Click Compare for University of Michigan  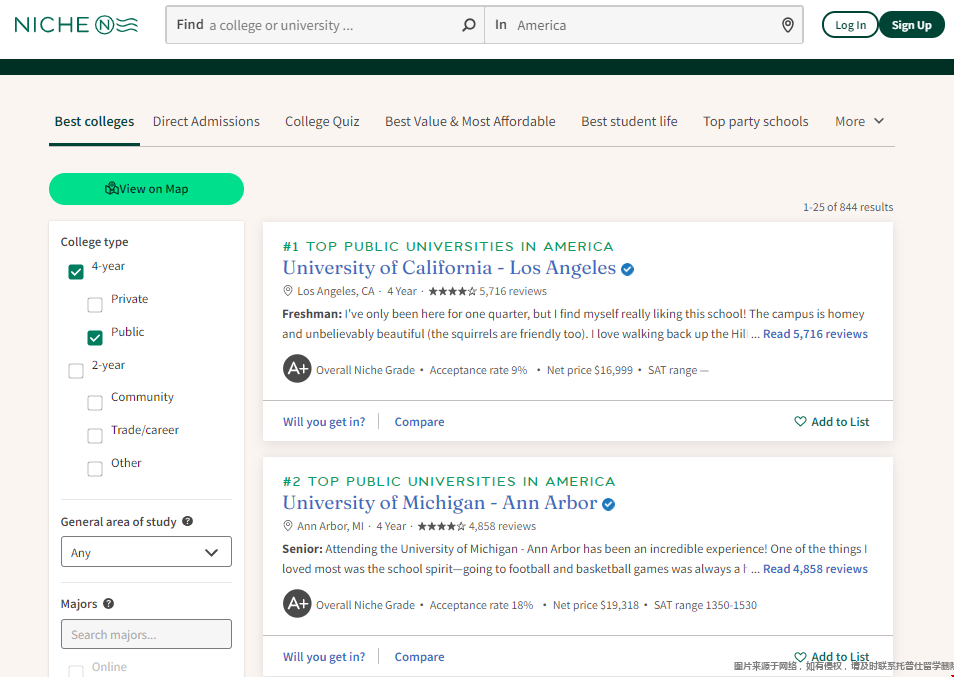(x=419, y=656)
